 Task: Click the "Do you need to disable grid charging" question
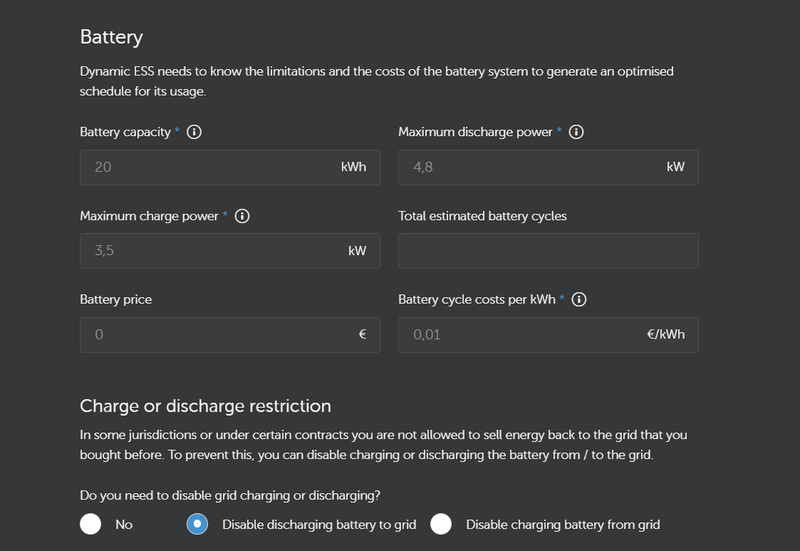(x=231, y=494)
